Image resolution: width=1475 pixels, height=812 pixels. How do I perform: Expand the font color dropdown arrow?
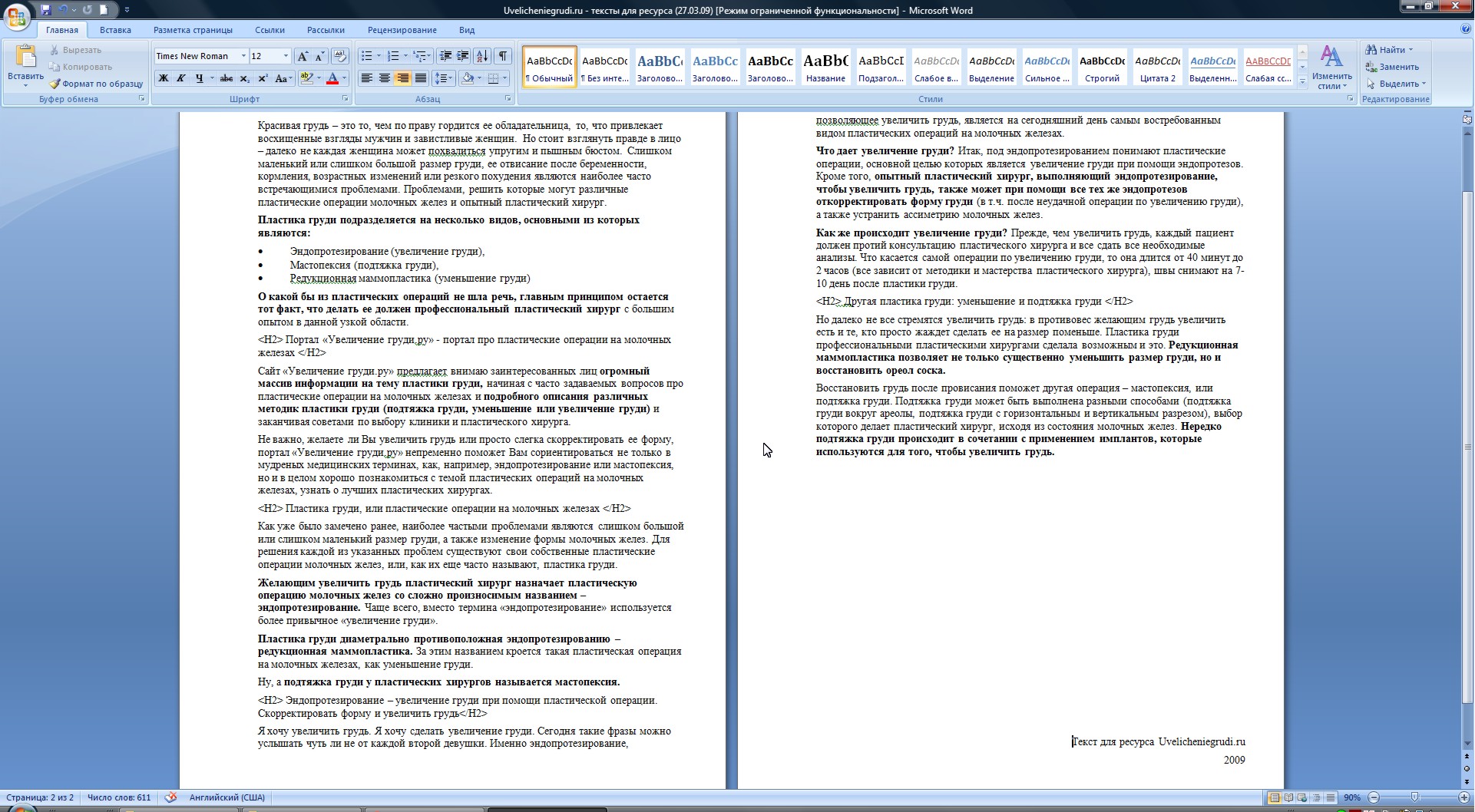coord(343,78)
